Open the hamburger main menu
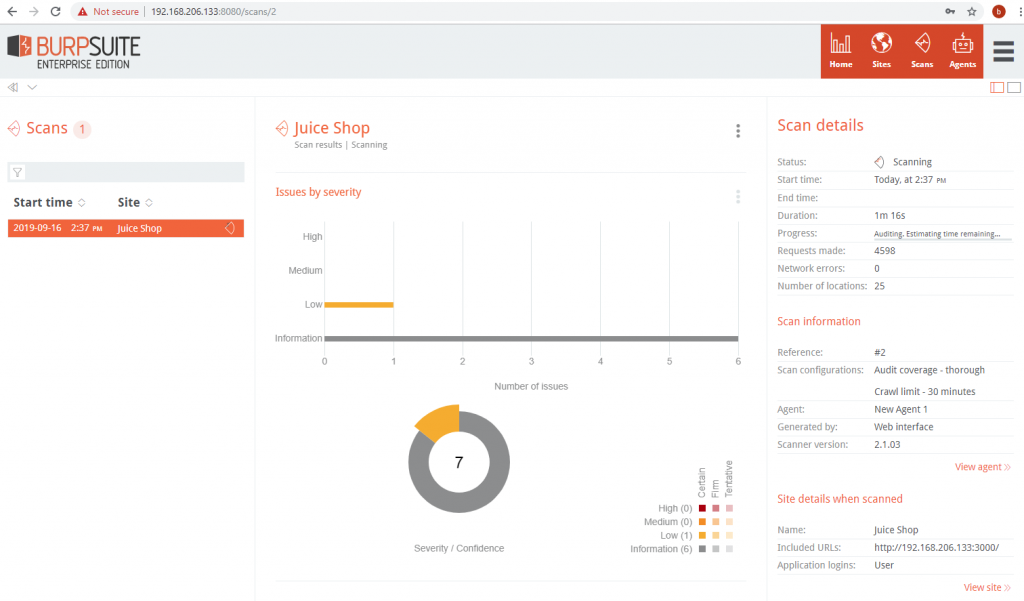1024x601 pixels. coord(1003,51)
